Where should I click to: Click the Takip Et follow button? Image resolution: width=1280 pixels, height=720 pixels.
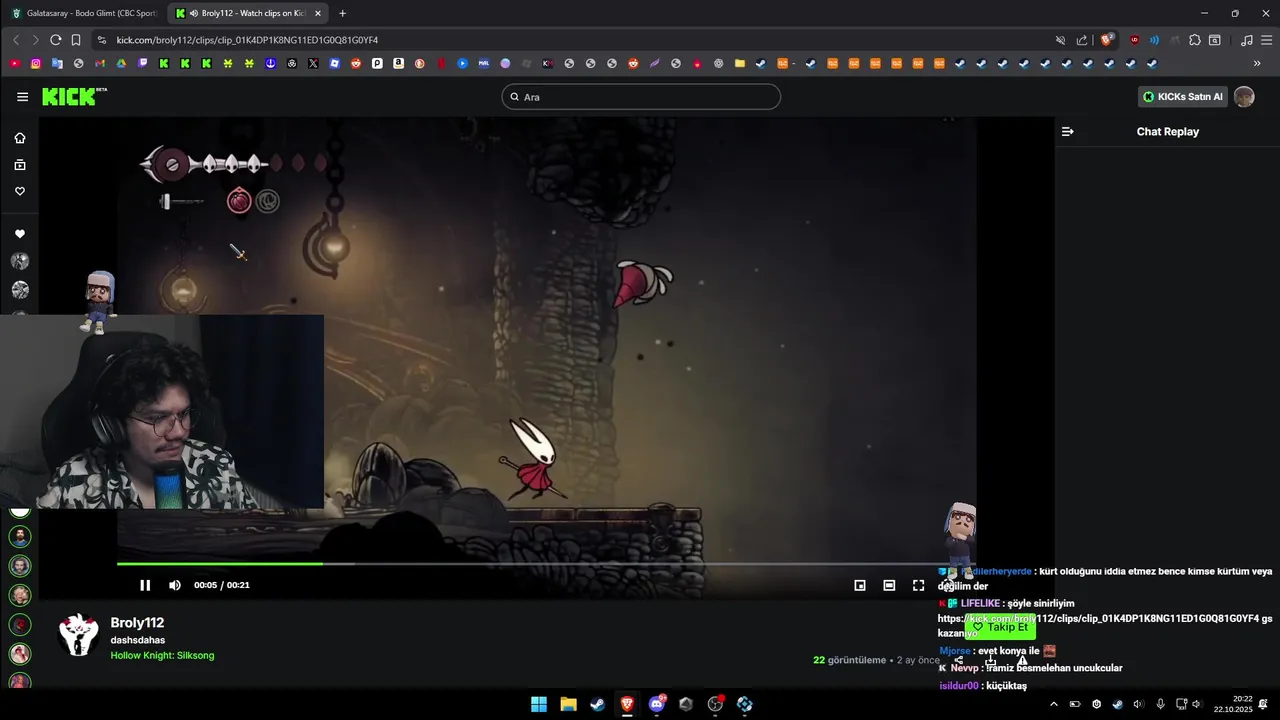coord(1000,627)
